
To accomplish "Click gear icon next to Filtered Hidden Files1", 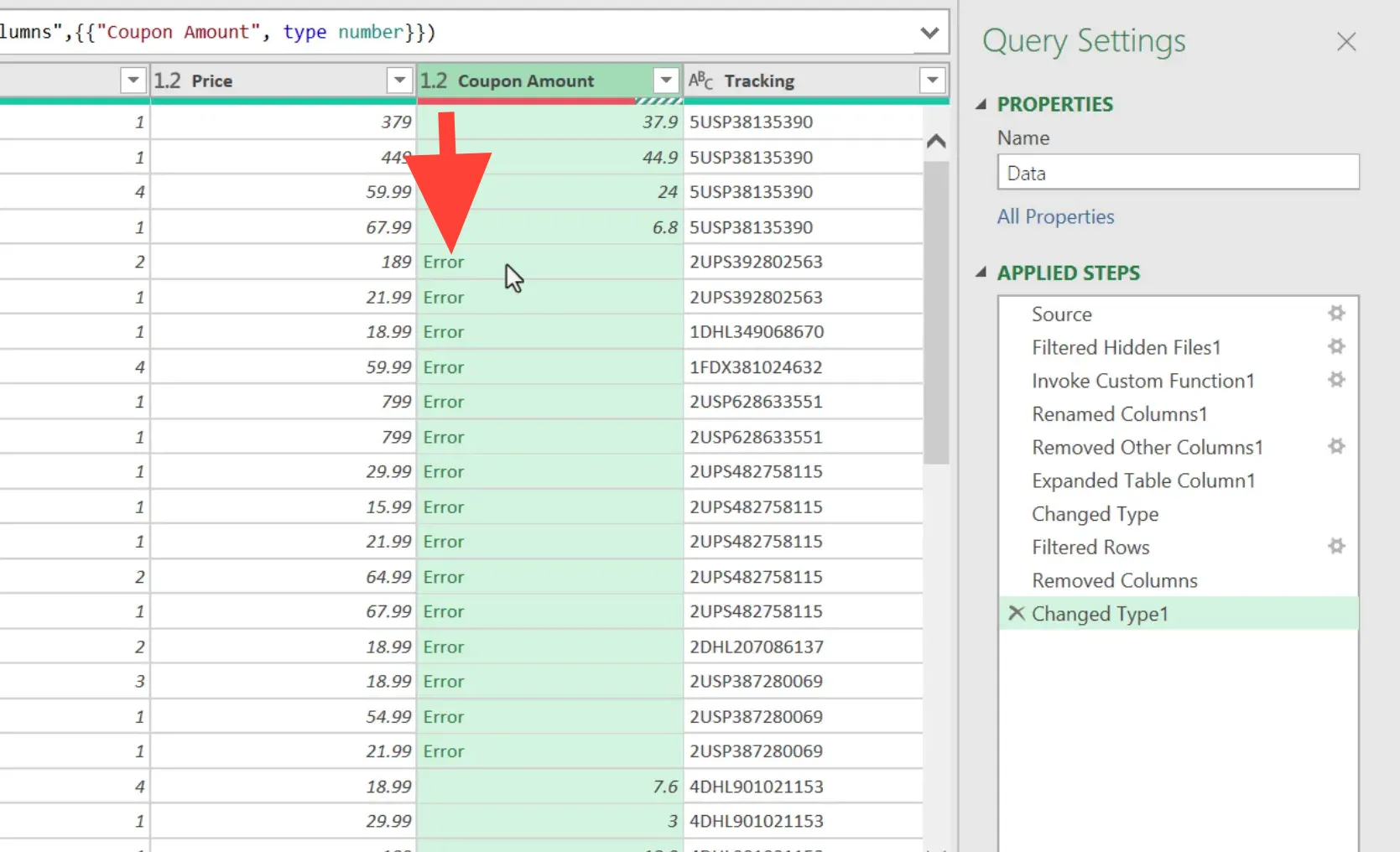I will pyautogui.click(x=1336, y=346).
